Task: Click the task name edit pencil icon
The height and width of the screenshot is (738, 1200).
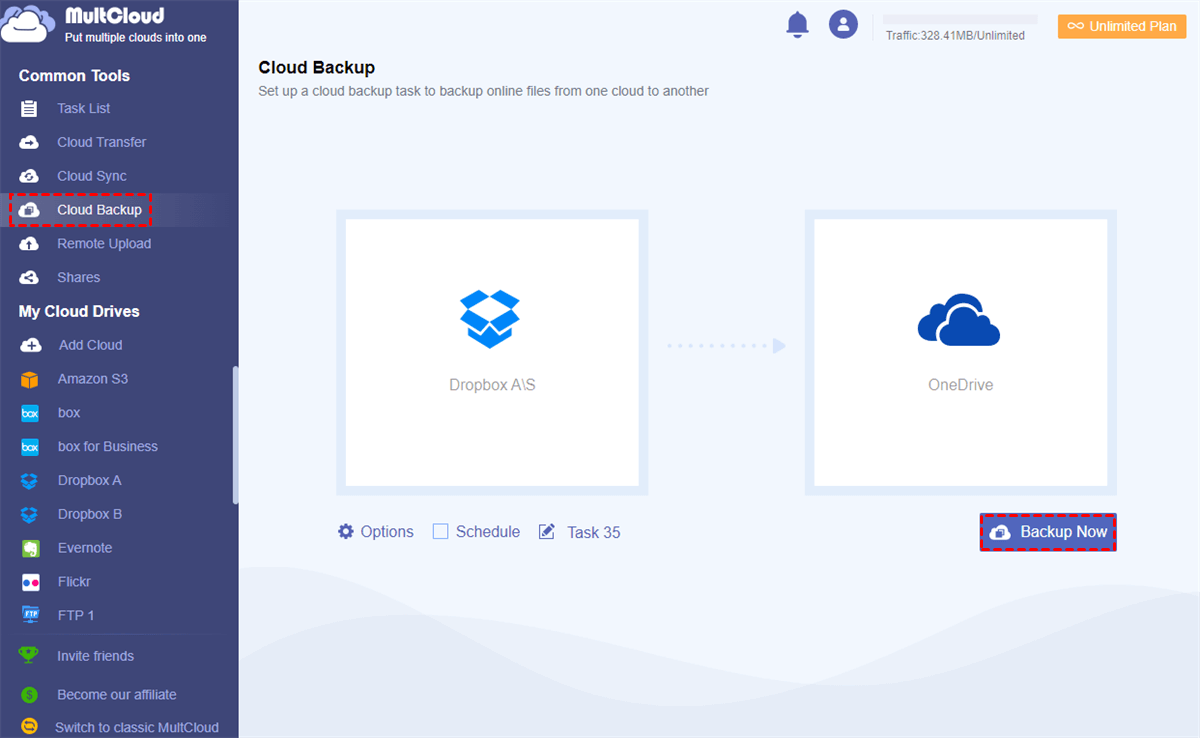Action: (x=547, y=532)
